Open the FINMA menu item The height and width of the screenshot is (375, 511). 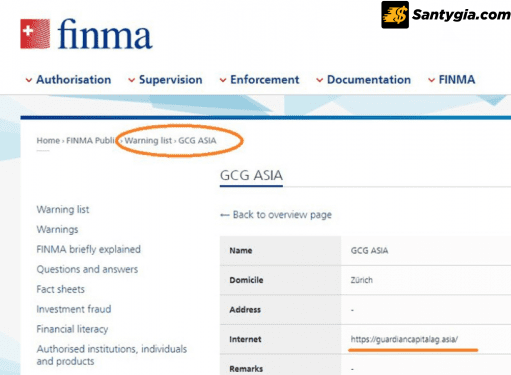[x=457, y=80]
